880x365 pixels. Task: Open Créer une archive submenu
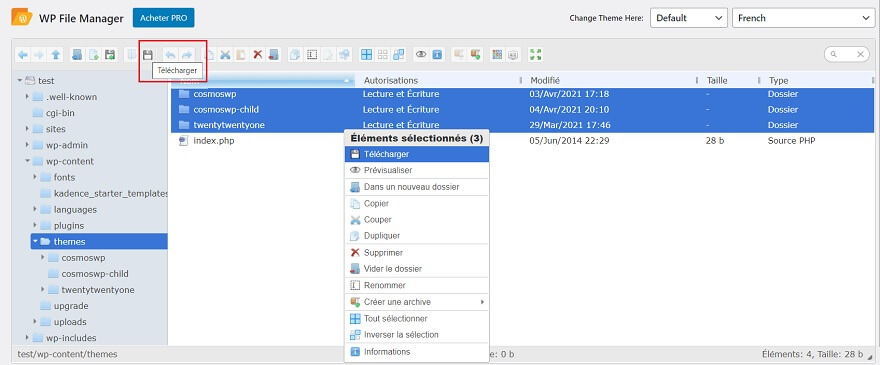417,302
